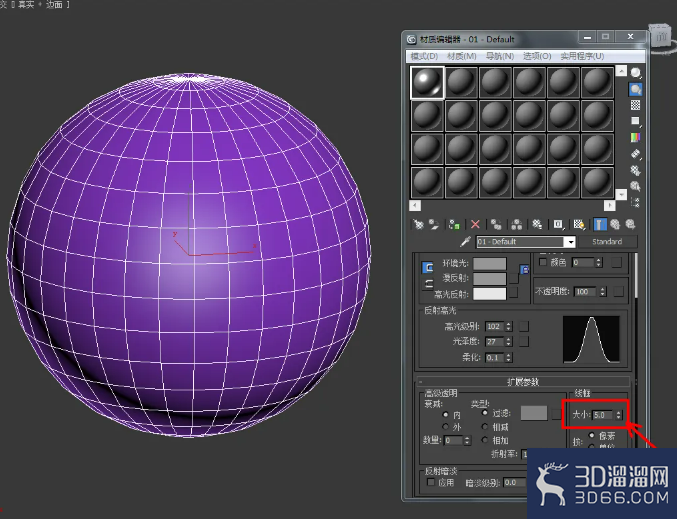Viewport: 677px width, 519px height.
Task: Toggle the ambient-diffuse color lock icon
Action: coord(428,268)
